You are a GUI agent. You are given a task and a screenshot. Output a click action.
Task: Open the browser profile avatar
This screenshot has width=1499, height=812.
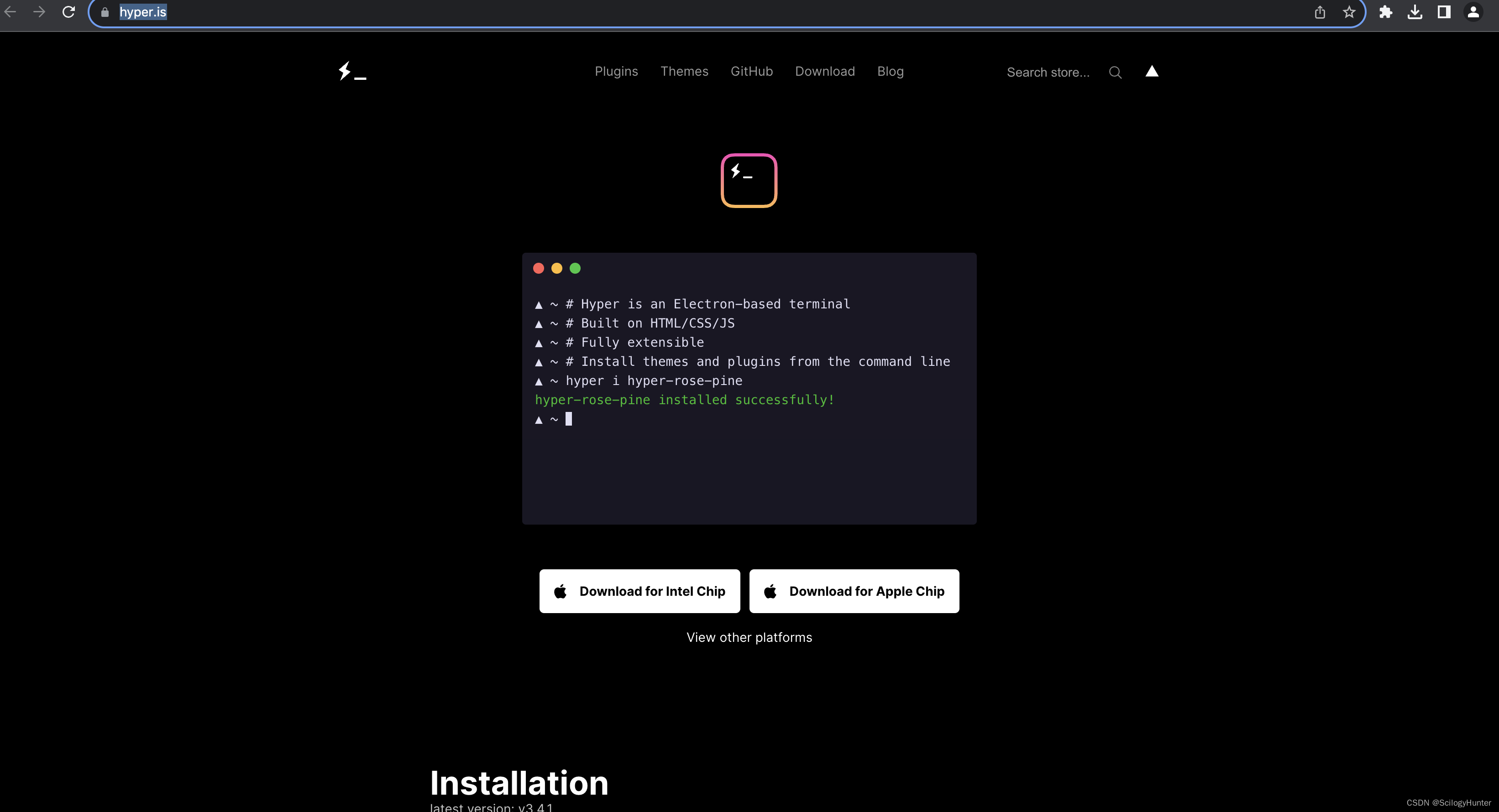[x=1473, y=12]
